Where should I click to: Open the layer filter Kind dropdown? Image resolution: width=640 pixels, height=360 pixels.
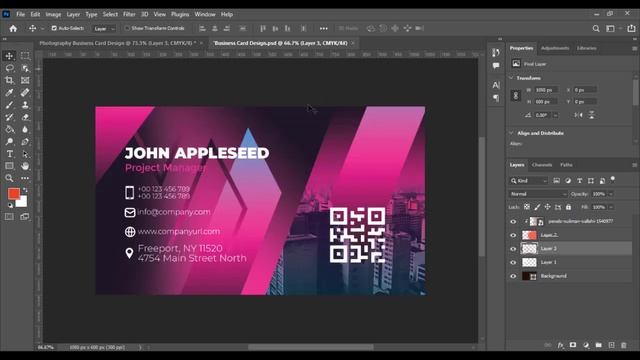click(528, 180)
